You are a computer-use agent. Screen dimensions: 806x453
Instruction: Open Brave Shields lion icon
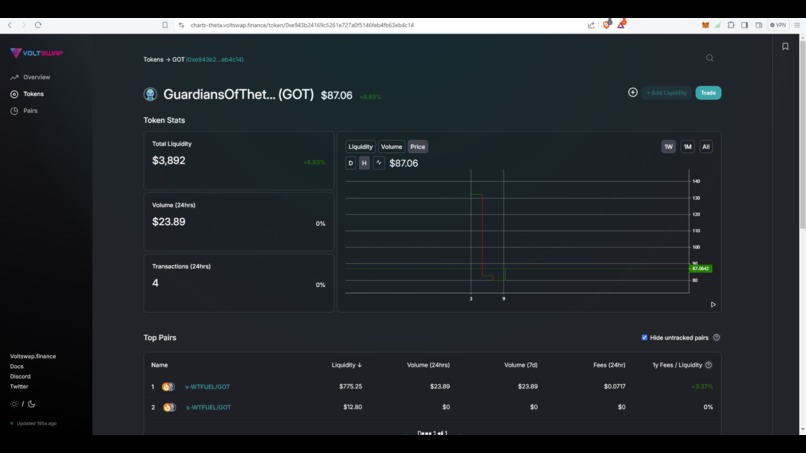[x=607, y=24]
